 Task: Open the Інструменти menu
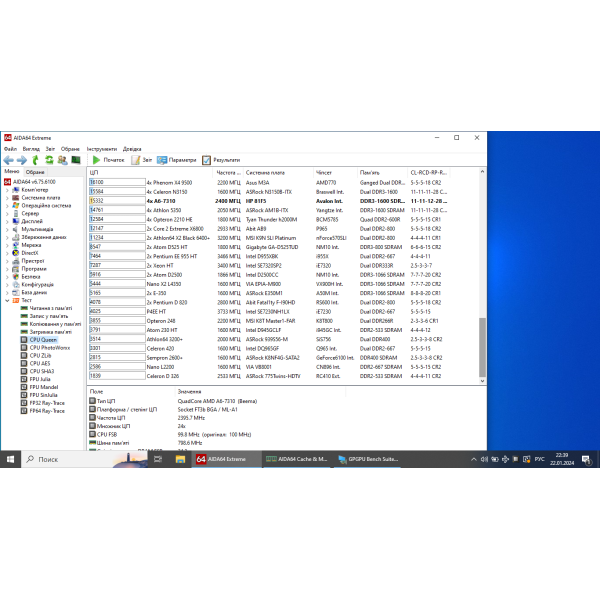[x=102, y=149]
